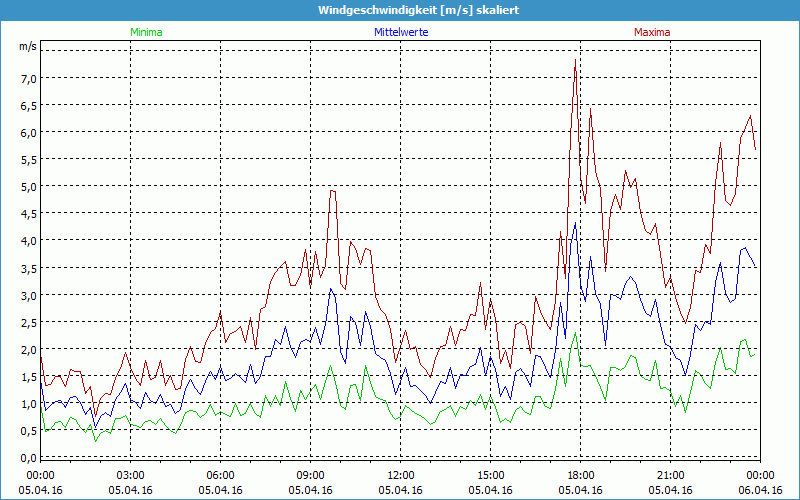Click the 1,0 y-axis value
The width and height of the screenshot is (800, 500).
[29, 403]
